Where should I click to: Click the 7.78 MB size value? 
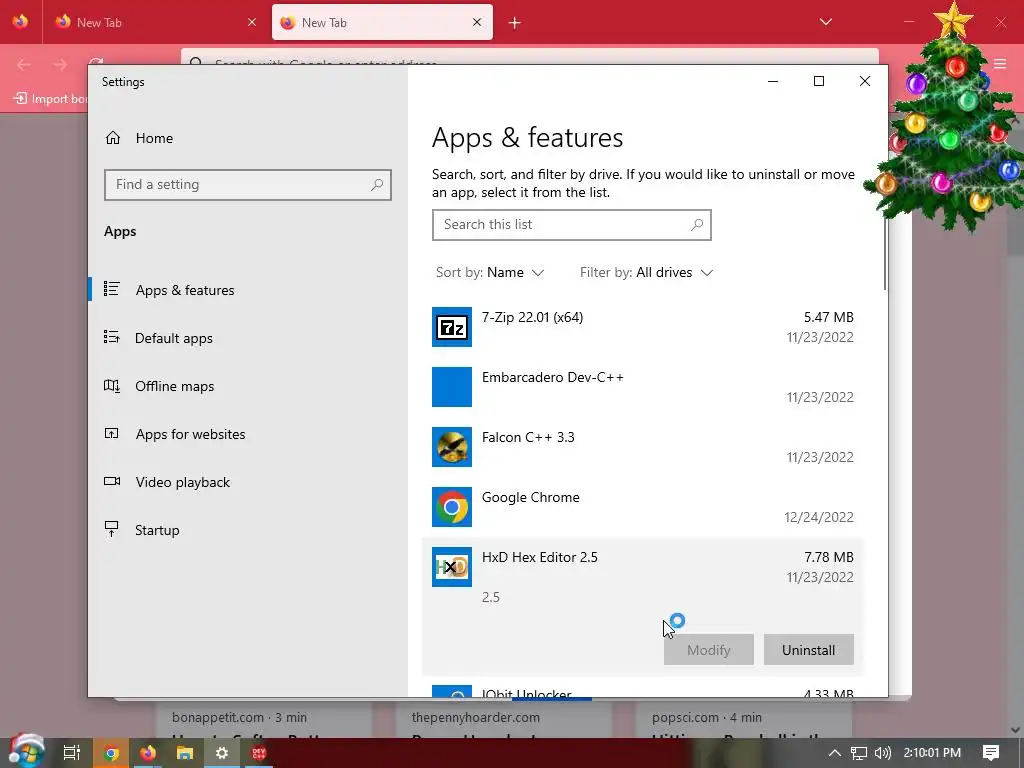(829, 557)
